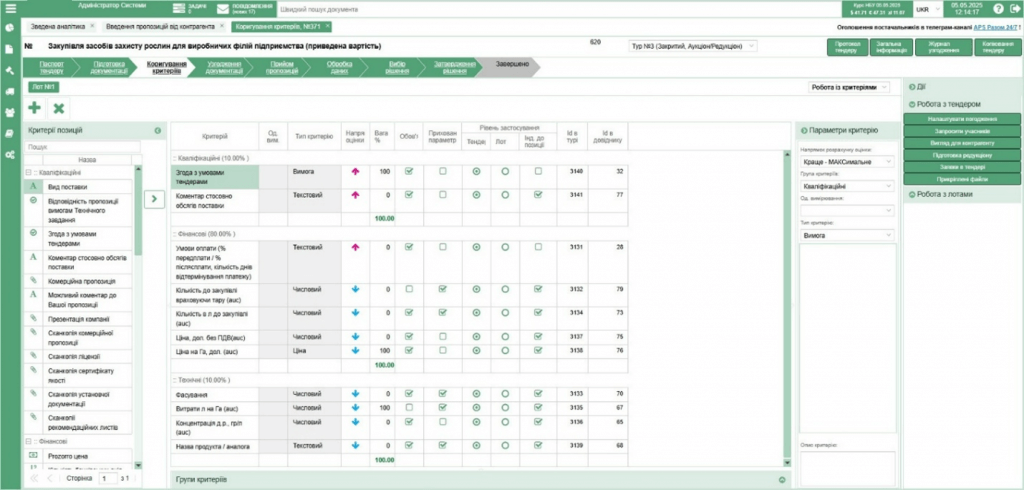Click the move-right arrow between panels

(154, 199)
